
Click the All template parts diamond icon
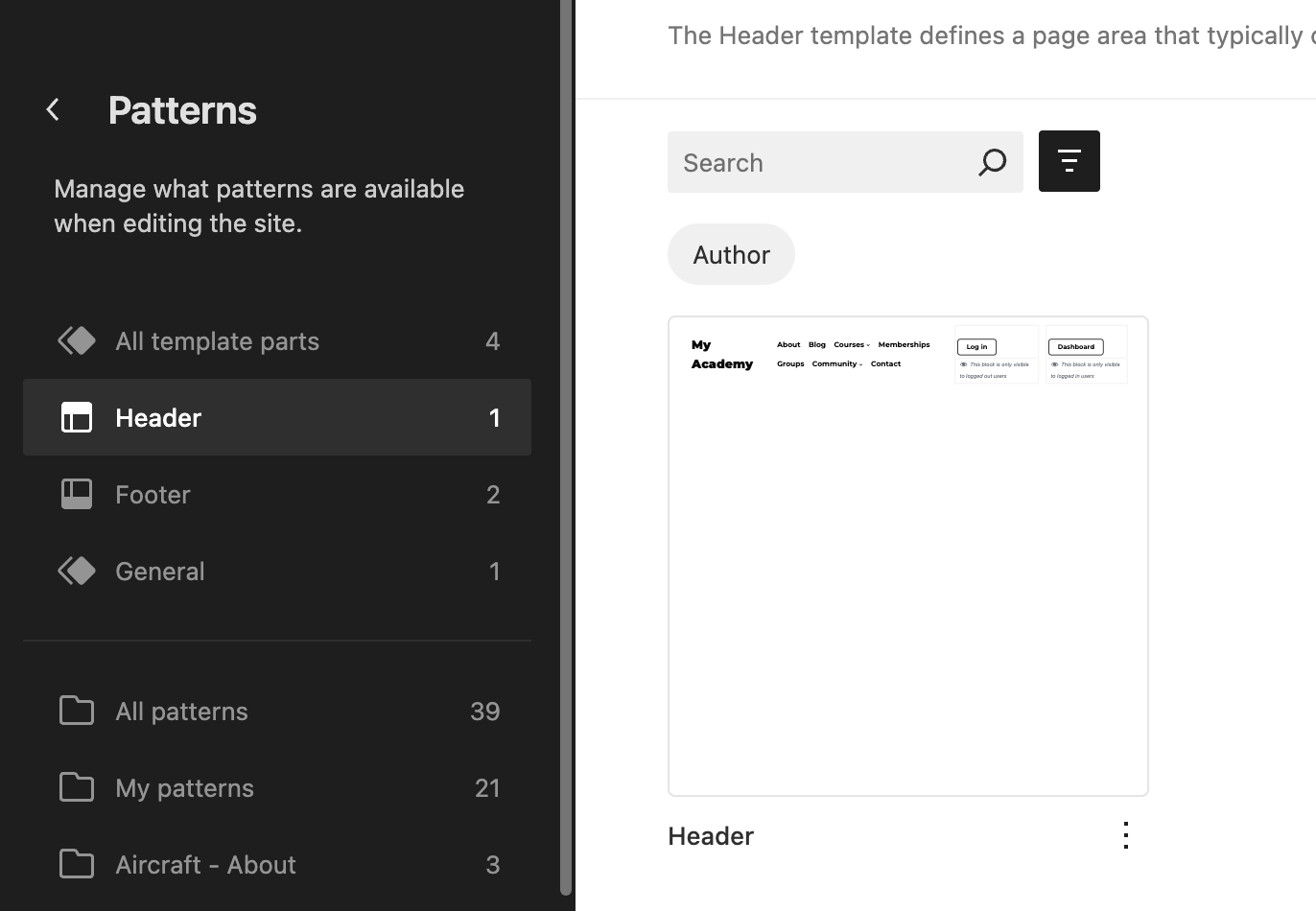pos(77,340)
